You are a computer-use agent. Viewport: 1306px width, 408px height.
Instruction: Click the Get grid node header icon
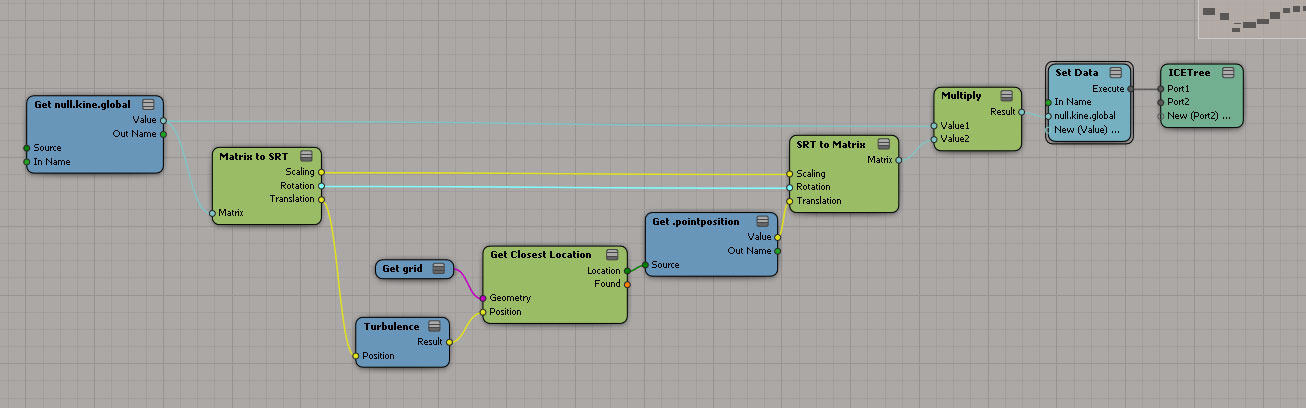(x=436, y=268)
